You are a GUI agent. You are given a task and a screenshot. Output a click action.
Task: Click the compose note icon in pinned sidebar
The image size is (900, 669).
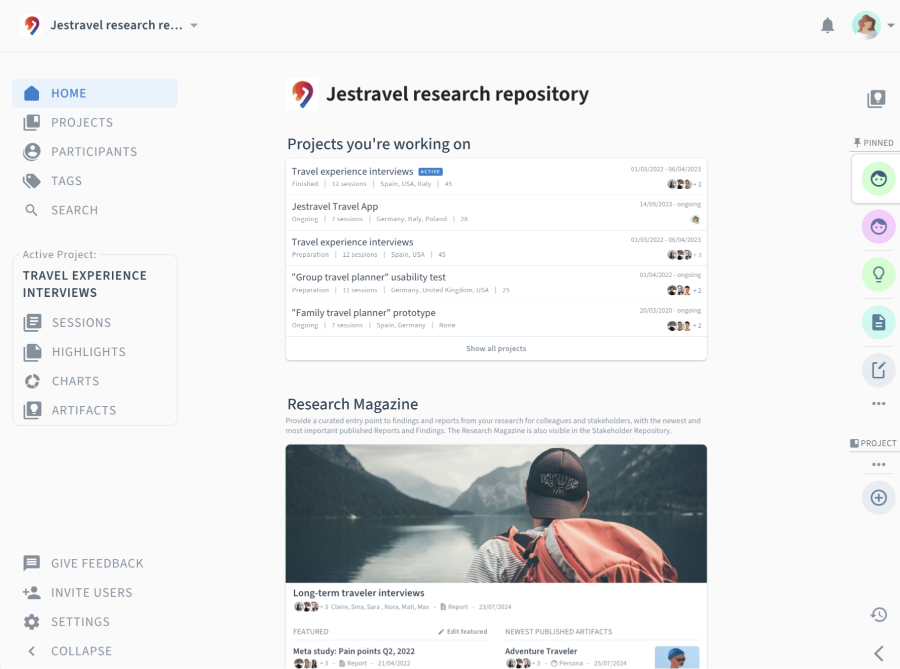point(877,370)
